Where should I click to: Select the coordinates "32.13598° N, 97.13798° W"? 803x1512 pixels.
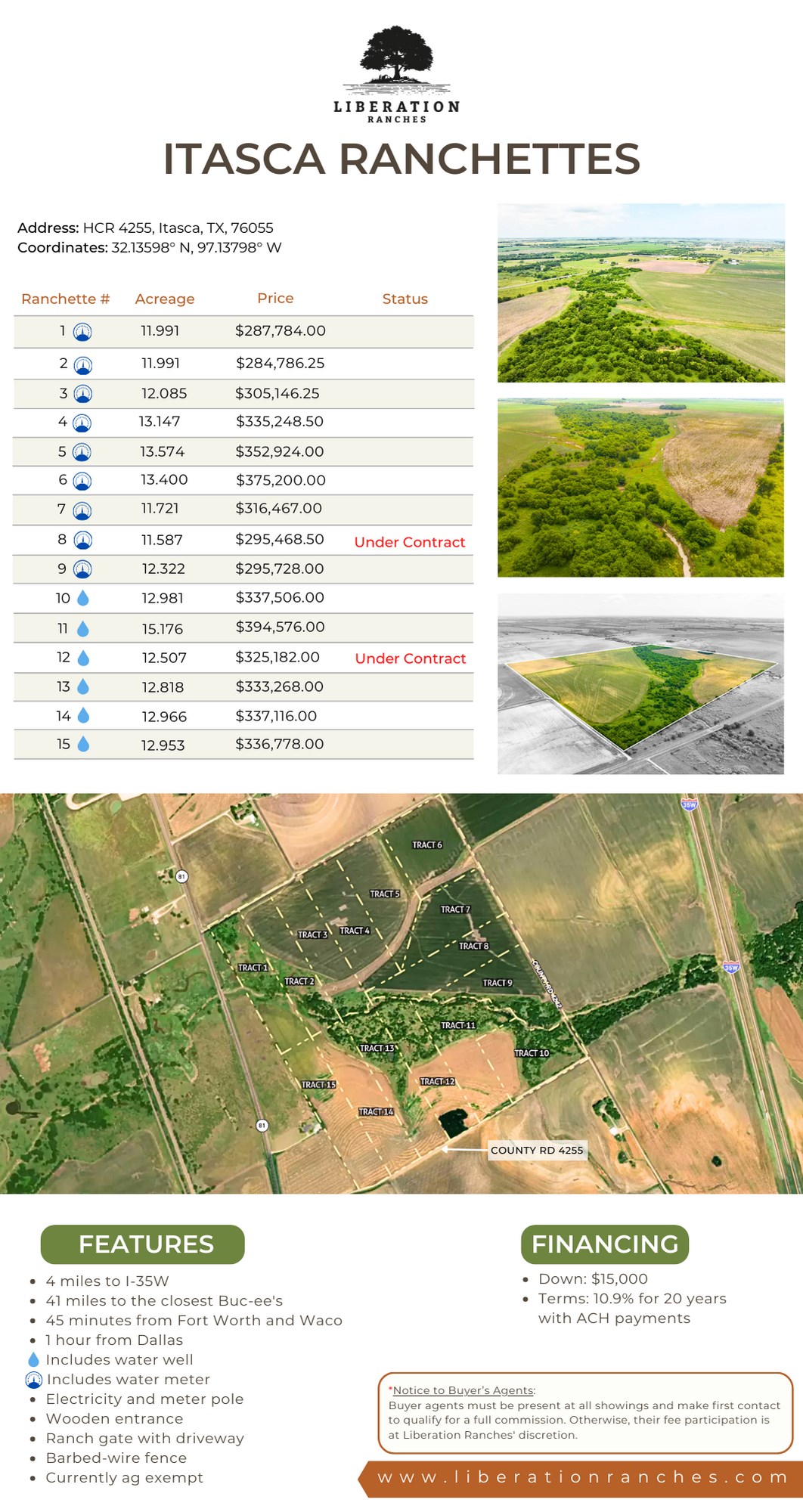(197, 247)
